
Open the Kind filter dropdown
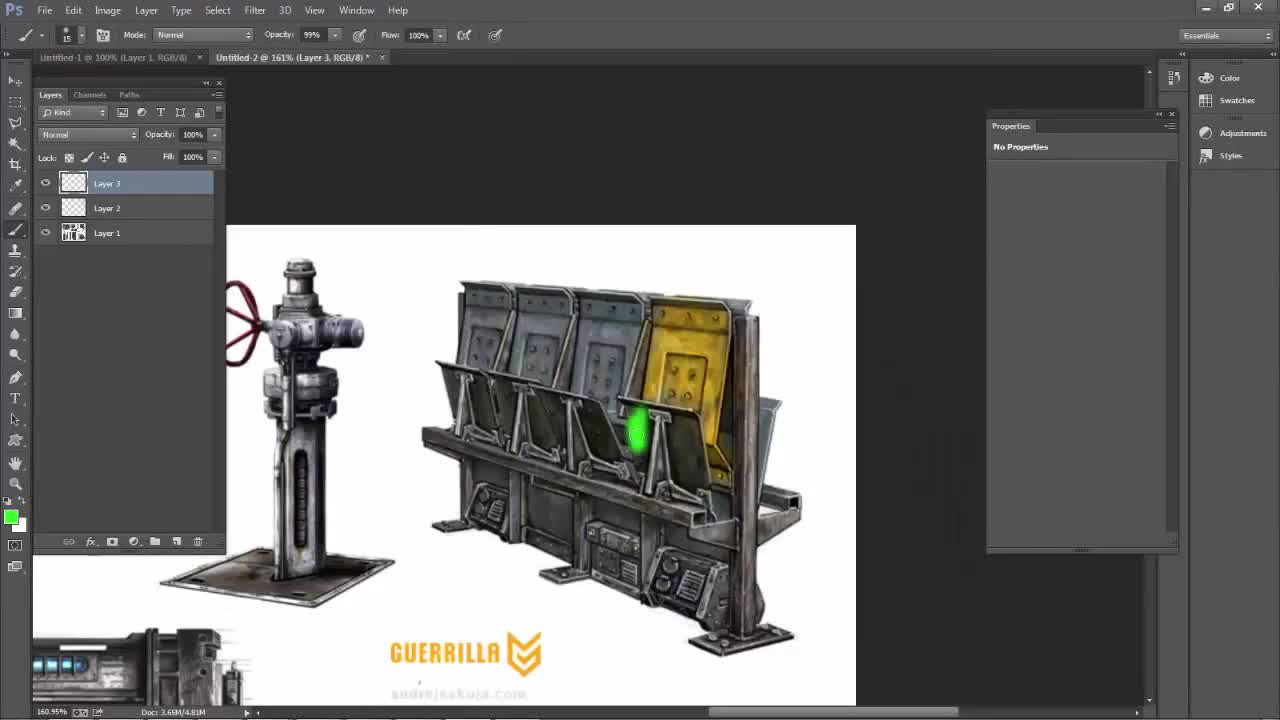pyautogui.click(x=73, y=113)
